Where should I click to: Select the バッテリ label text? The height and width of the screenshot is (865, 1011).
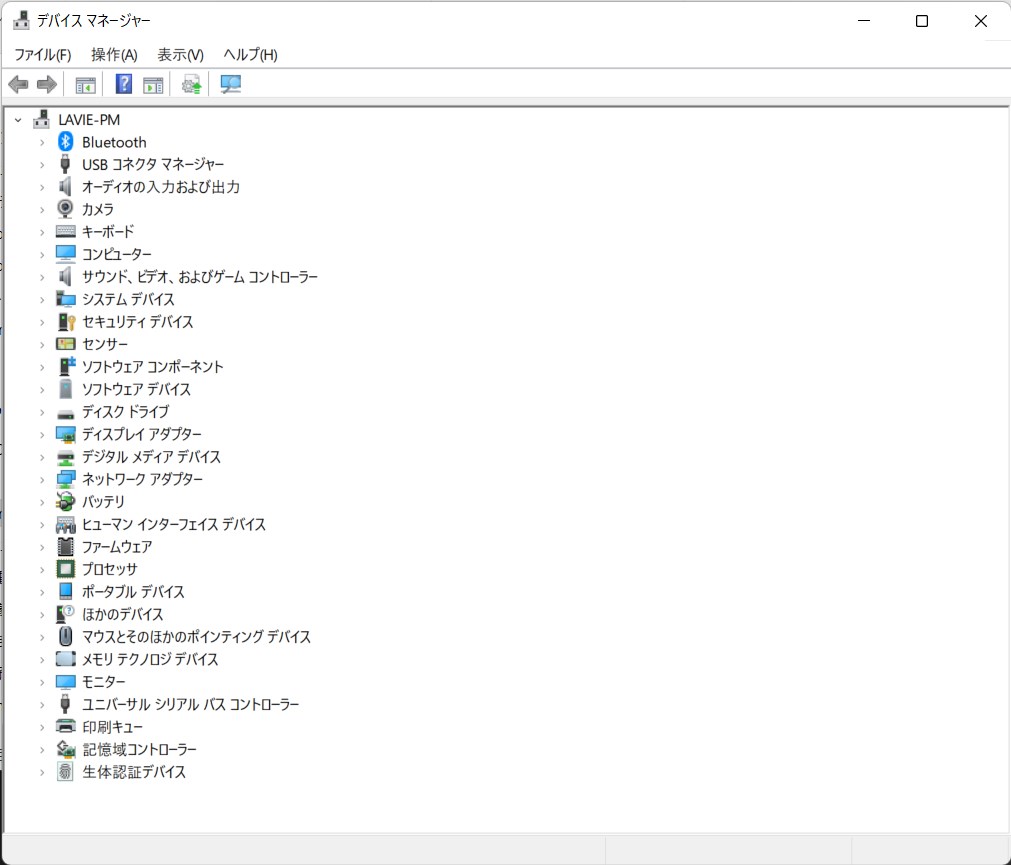103,501
